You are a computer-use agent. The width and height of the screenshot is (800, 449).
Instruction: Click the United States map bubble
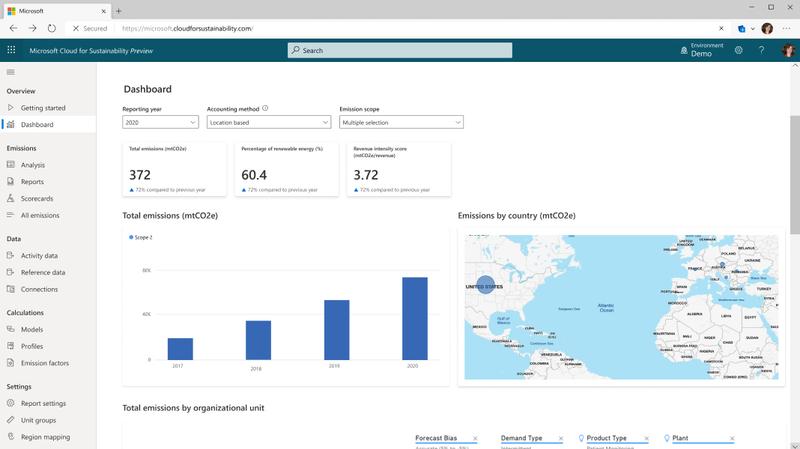click(486, 287)
